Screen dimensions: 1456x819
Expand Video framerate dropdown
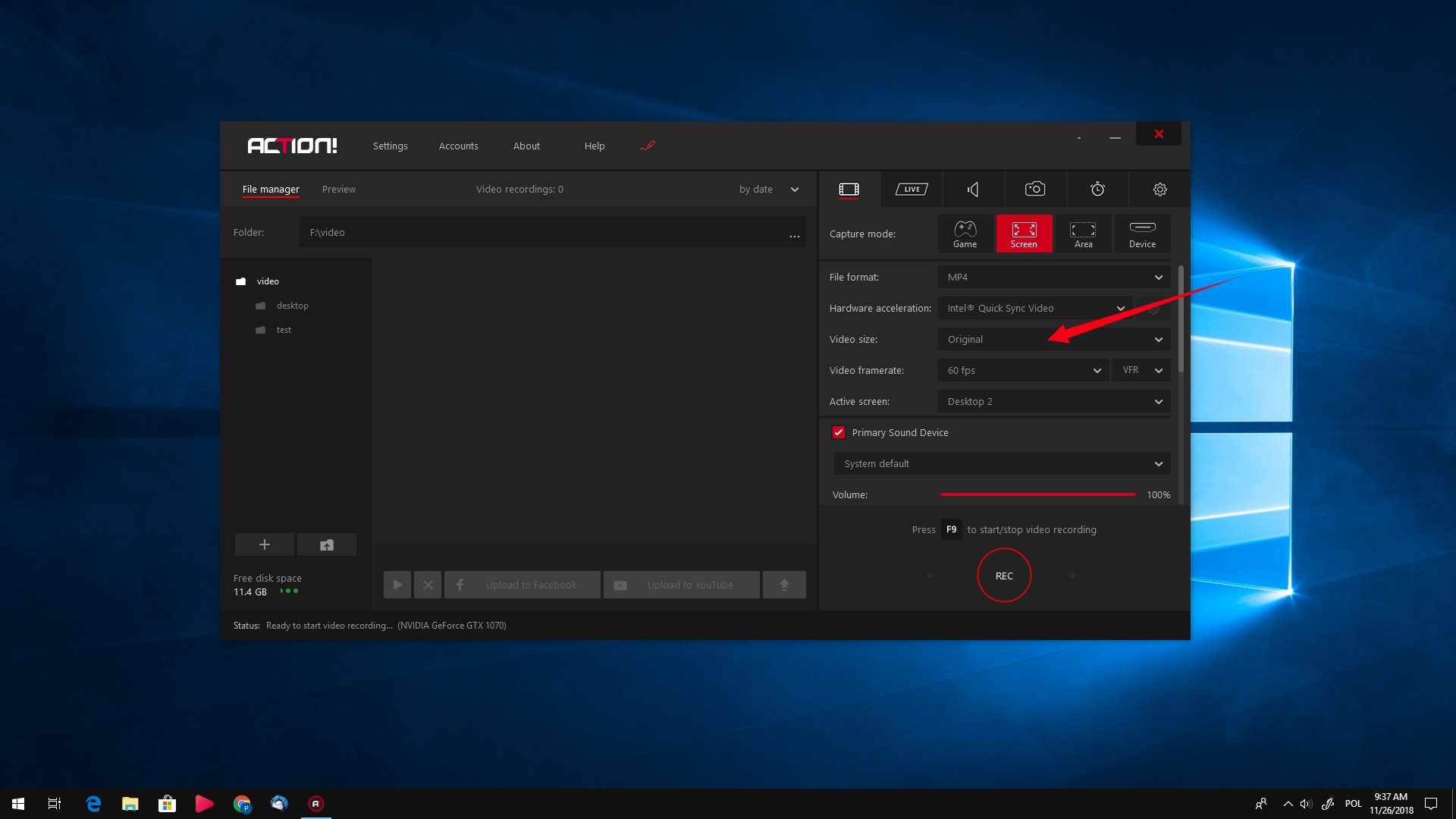pos(1096,370)
